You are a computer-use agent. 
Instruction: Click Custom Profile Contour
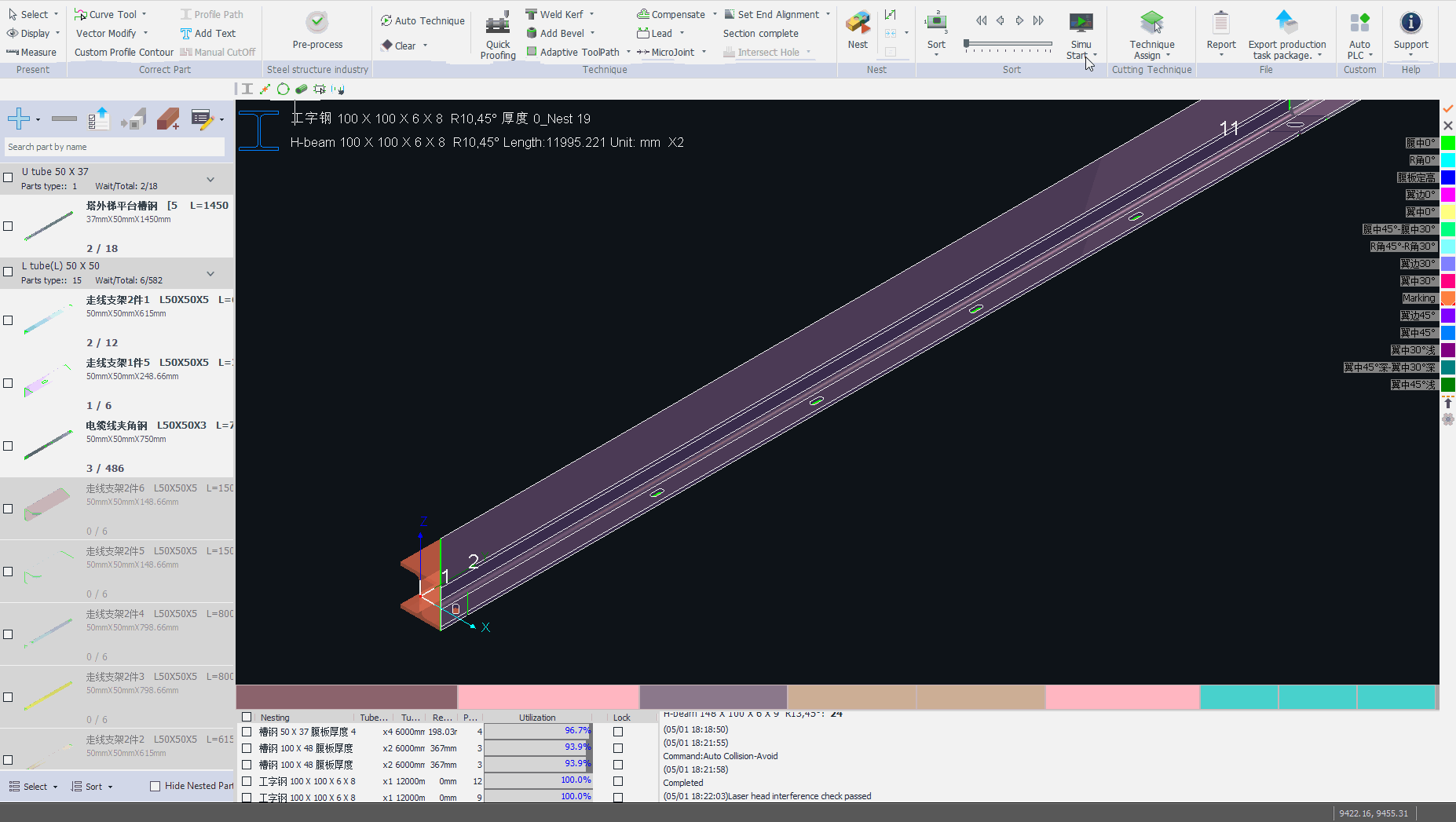[x=124, y=52]
